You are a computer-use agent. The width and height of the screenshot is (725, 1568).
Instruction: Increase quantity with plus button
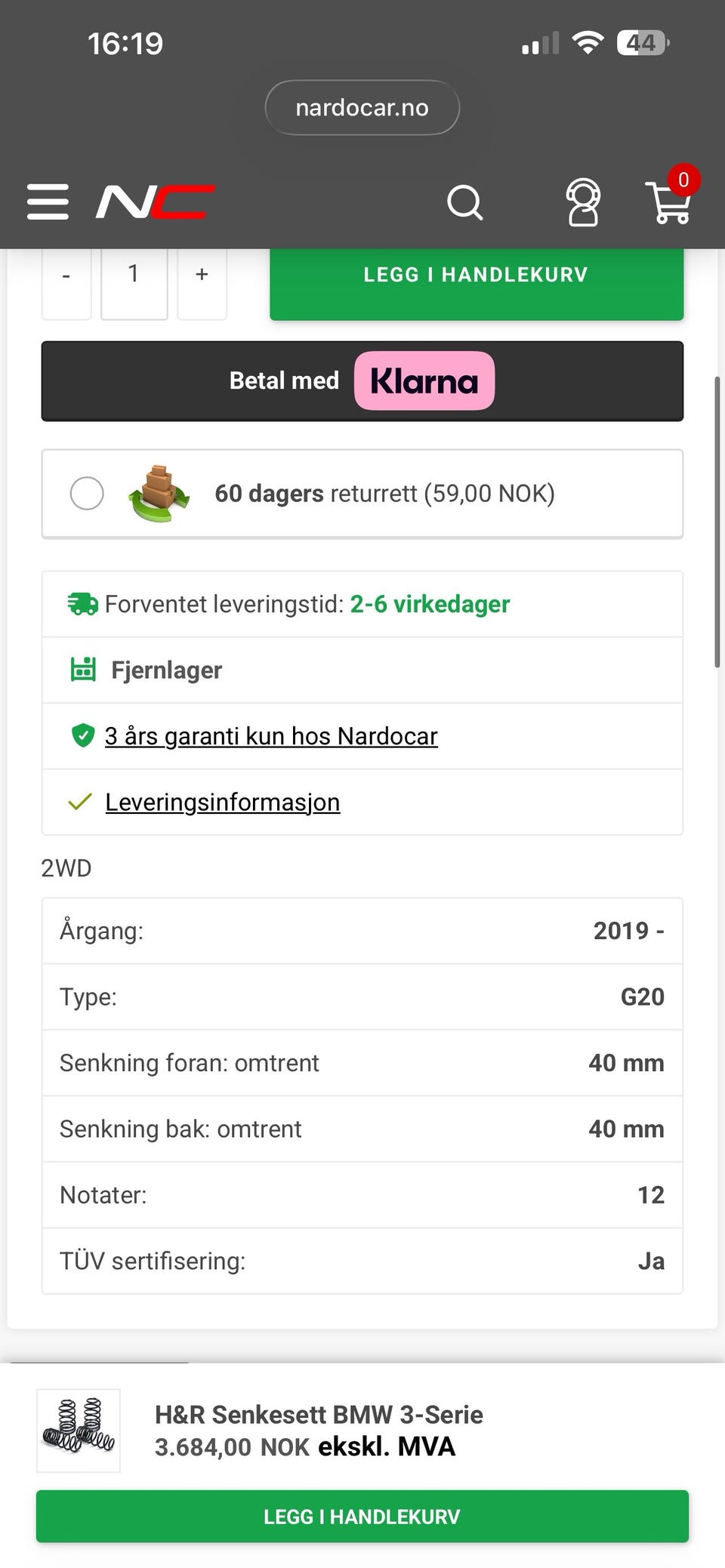(202, 276)
